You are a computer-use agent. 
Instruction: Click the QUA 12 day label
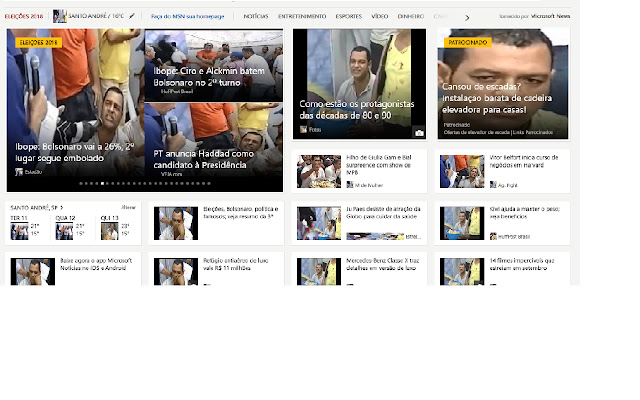coord(65,218)
